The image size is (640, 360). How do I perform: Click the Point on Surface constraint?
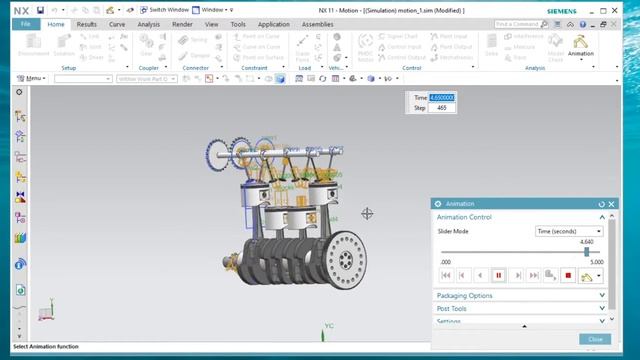click(x=258, y=58)
